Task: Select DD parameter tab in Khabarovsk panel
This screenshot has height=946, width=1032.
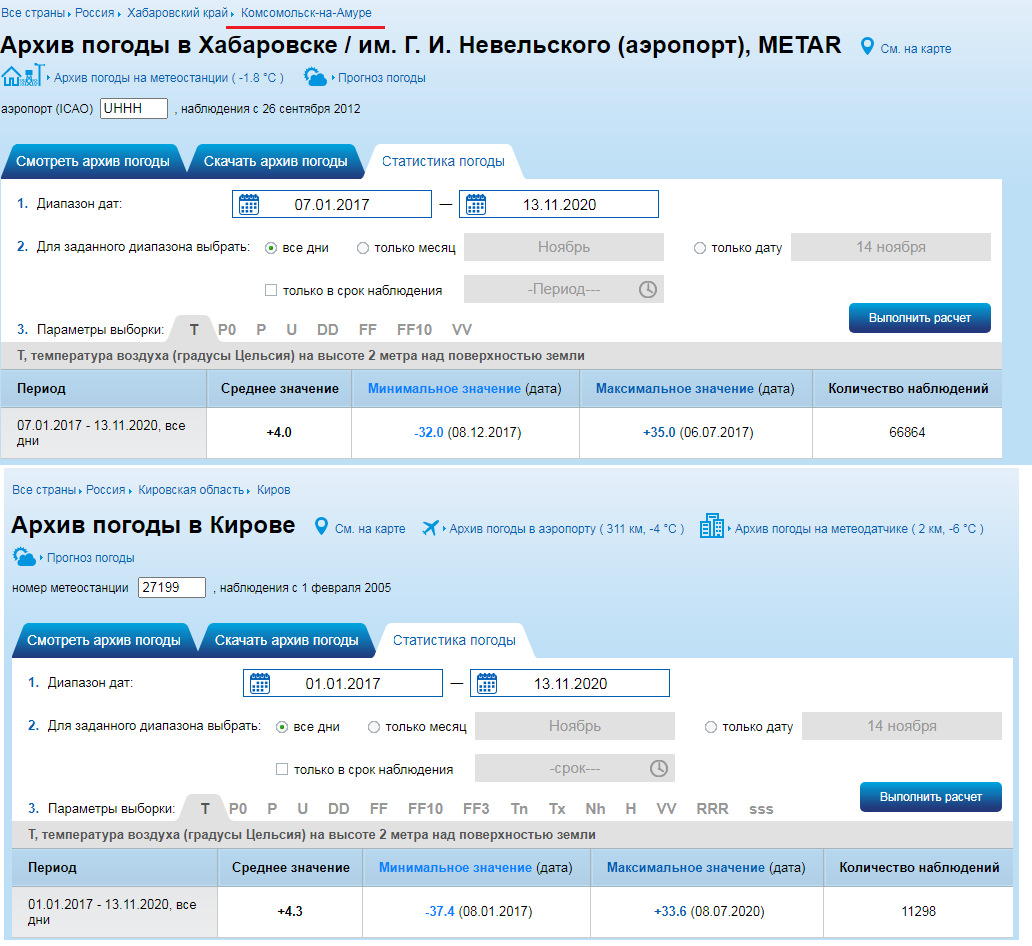Action: (328, 330)
